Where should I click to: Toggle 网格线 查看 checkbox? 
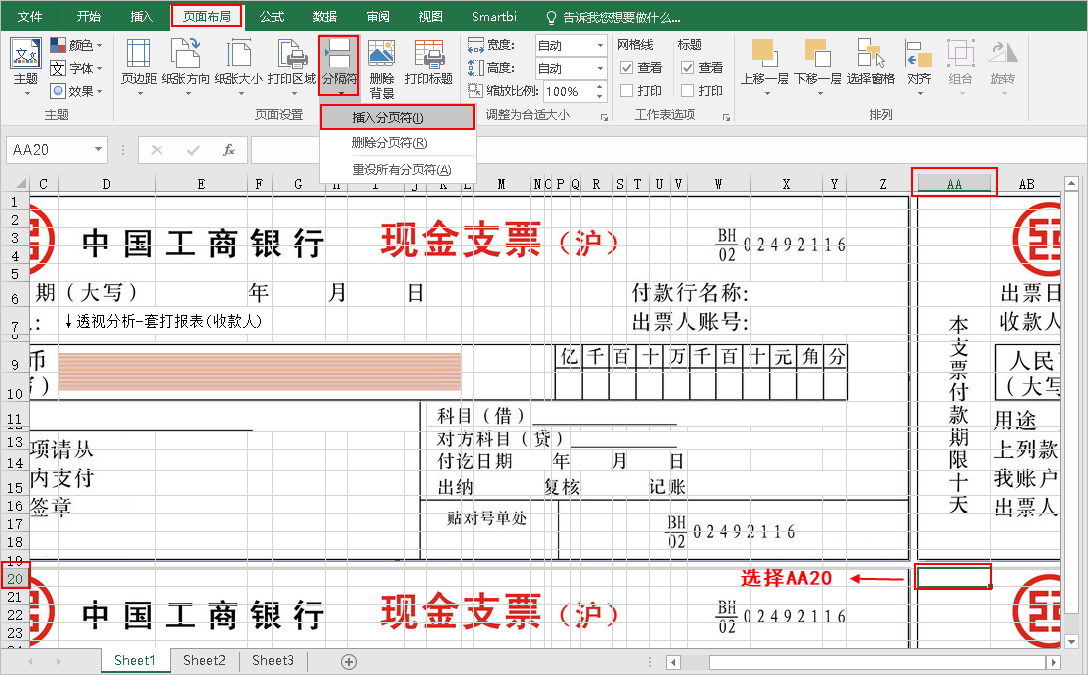pyautogui.click(x=627, y=68)
